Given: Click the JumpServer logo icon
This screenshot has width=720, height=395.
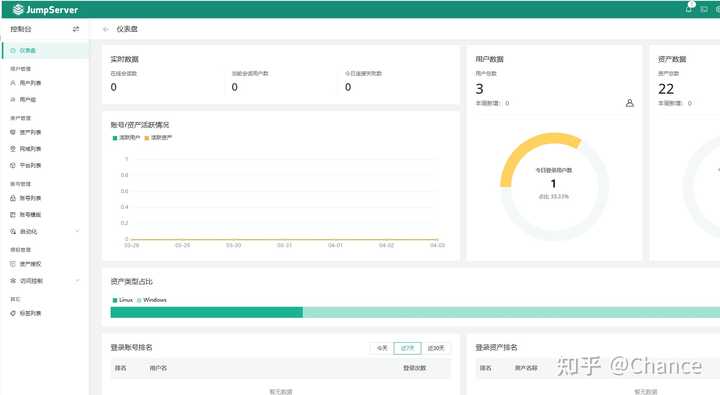Looking at the screenshot, I should tap(18, 9).
